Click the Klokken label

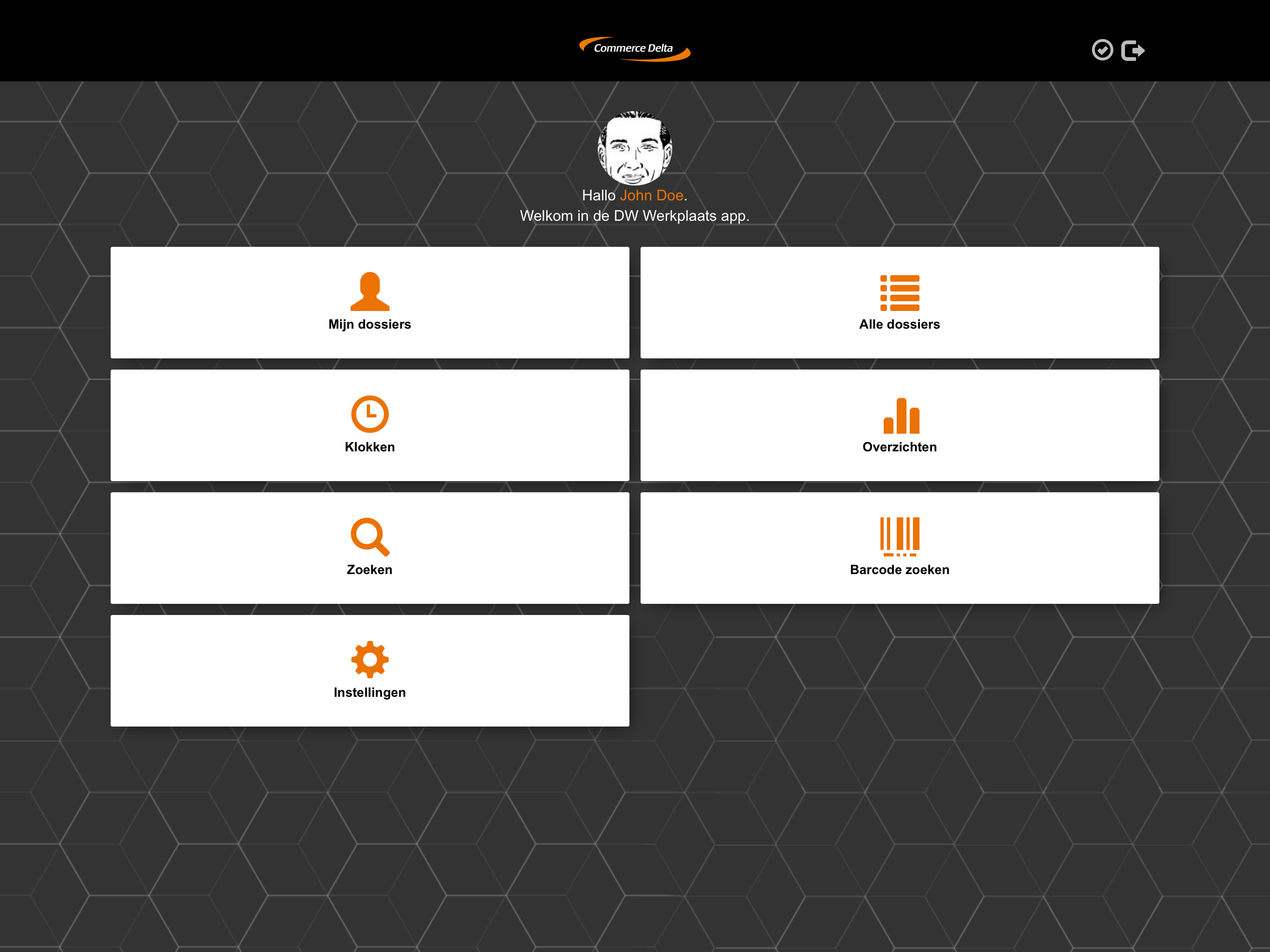(x=370, y=447)
